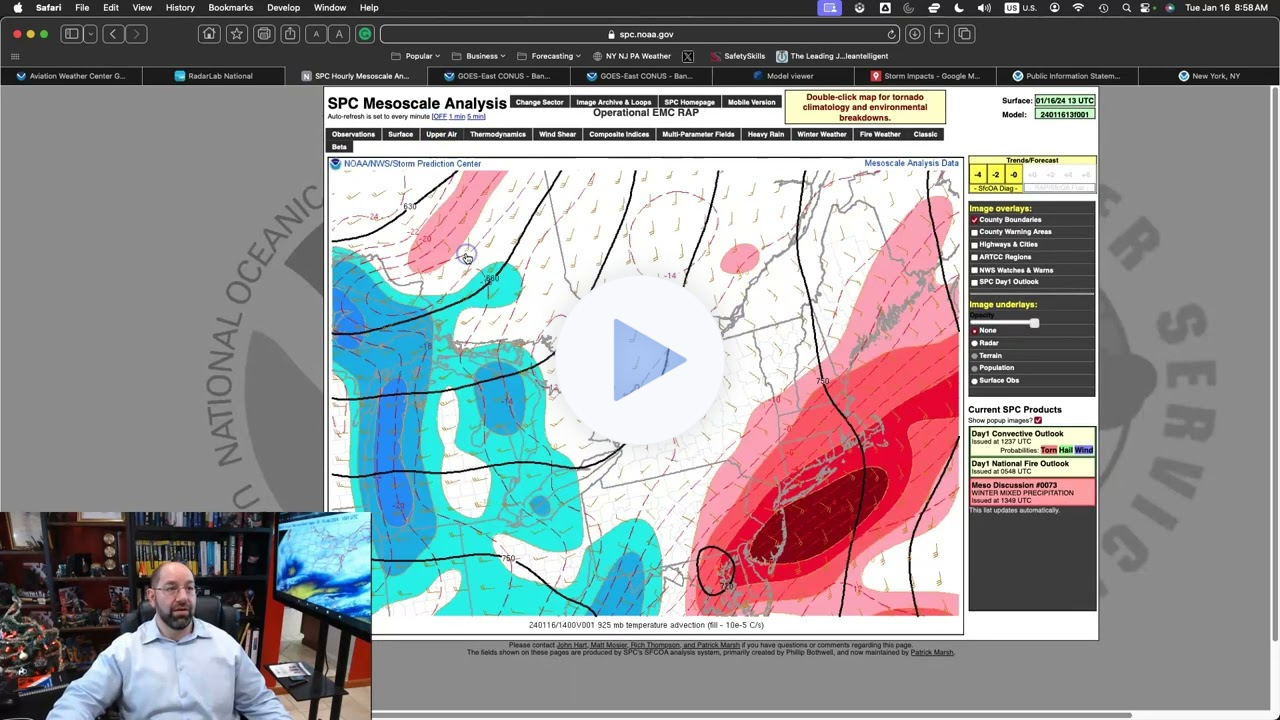
Task: Switch to the Winter Weather section
Action: pyautogui.click(x=821, y=134)
